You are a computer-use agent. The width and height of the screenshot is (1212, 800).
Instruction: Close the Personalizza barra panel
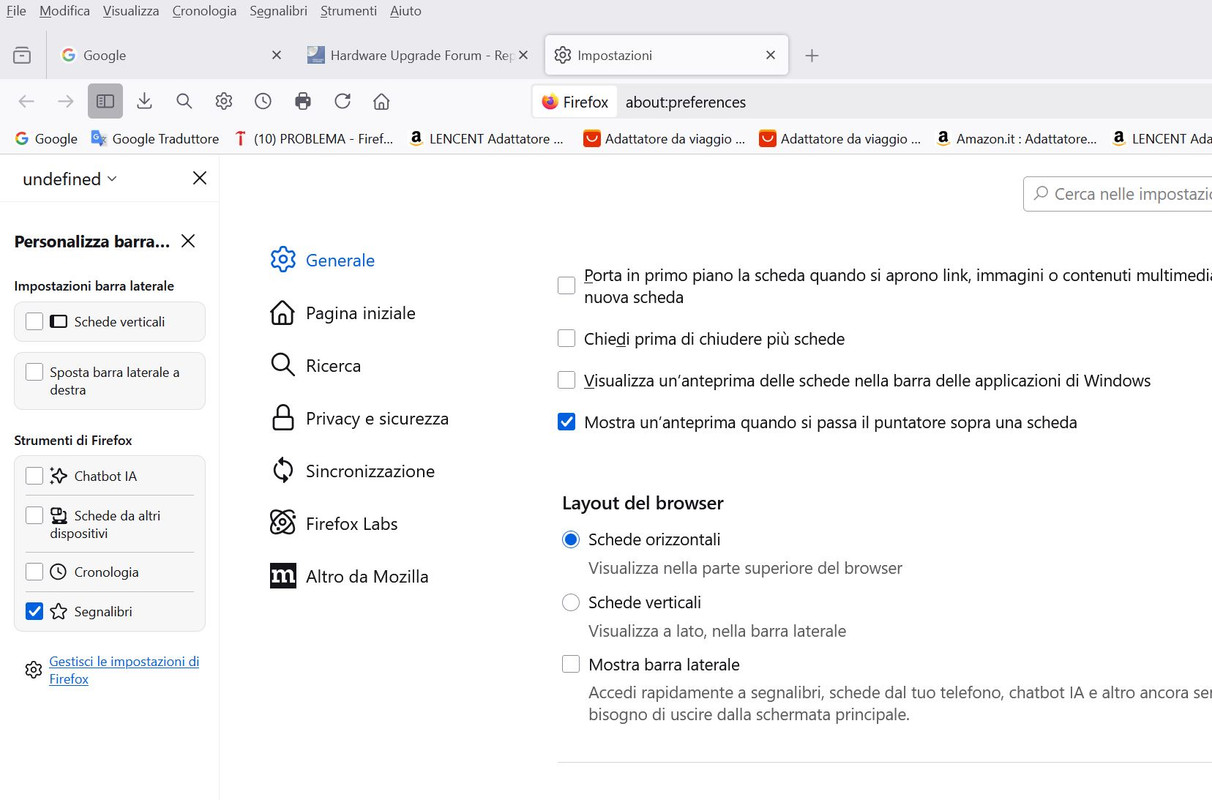pyautogui.click(x=188, y=241)
